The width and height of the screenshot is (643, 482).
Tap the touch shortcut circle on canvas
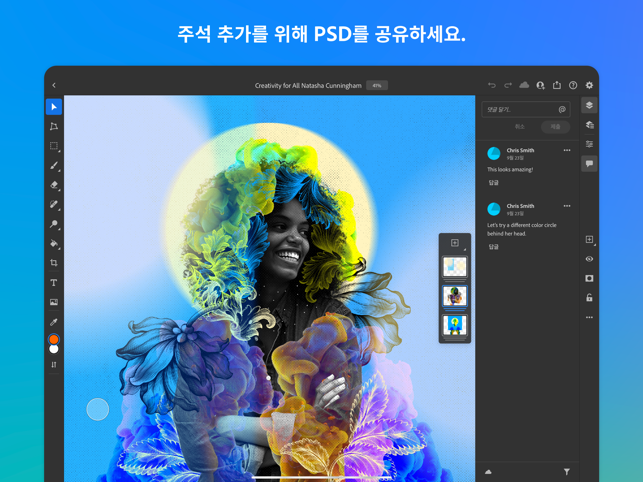[x=98, y=409]
